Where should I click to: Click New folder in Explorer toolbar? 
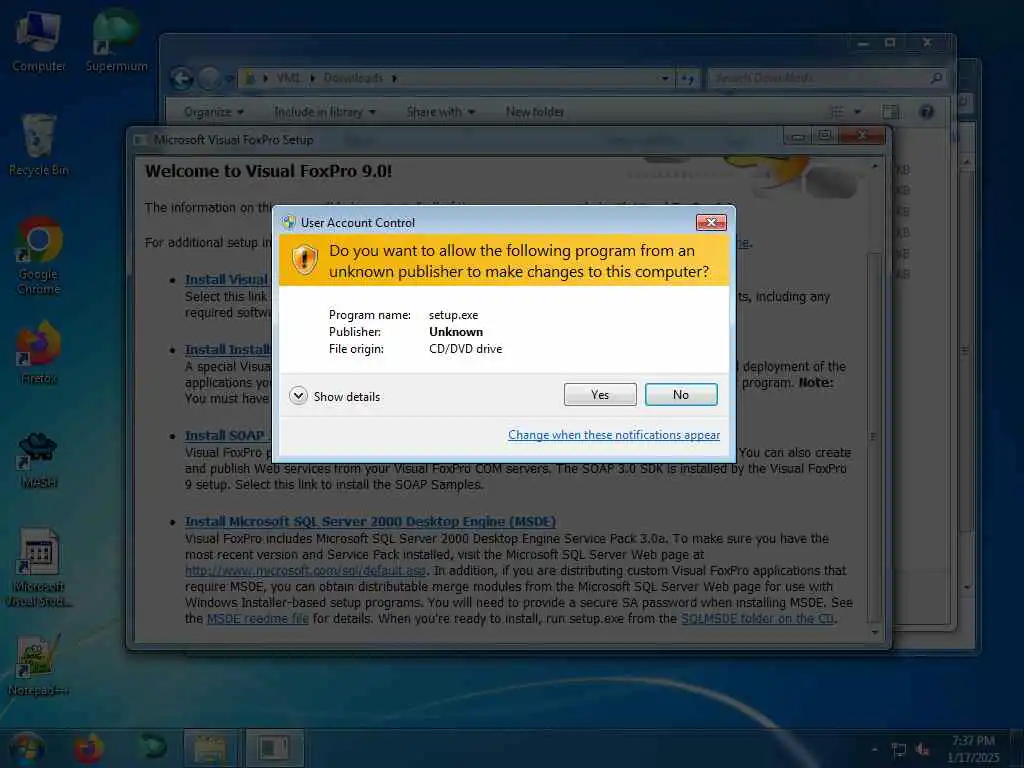[x=535, y=112]
